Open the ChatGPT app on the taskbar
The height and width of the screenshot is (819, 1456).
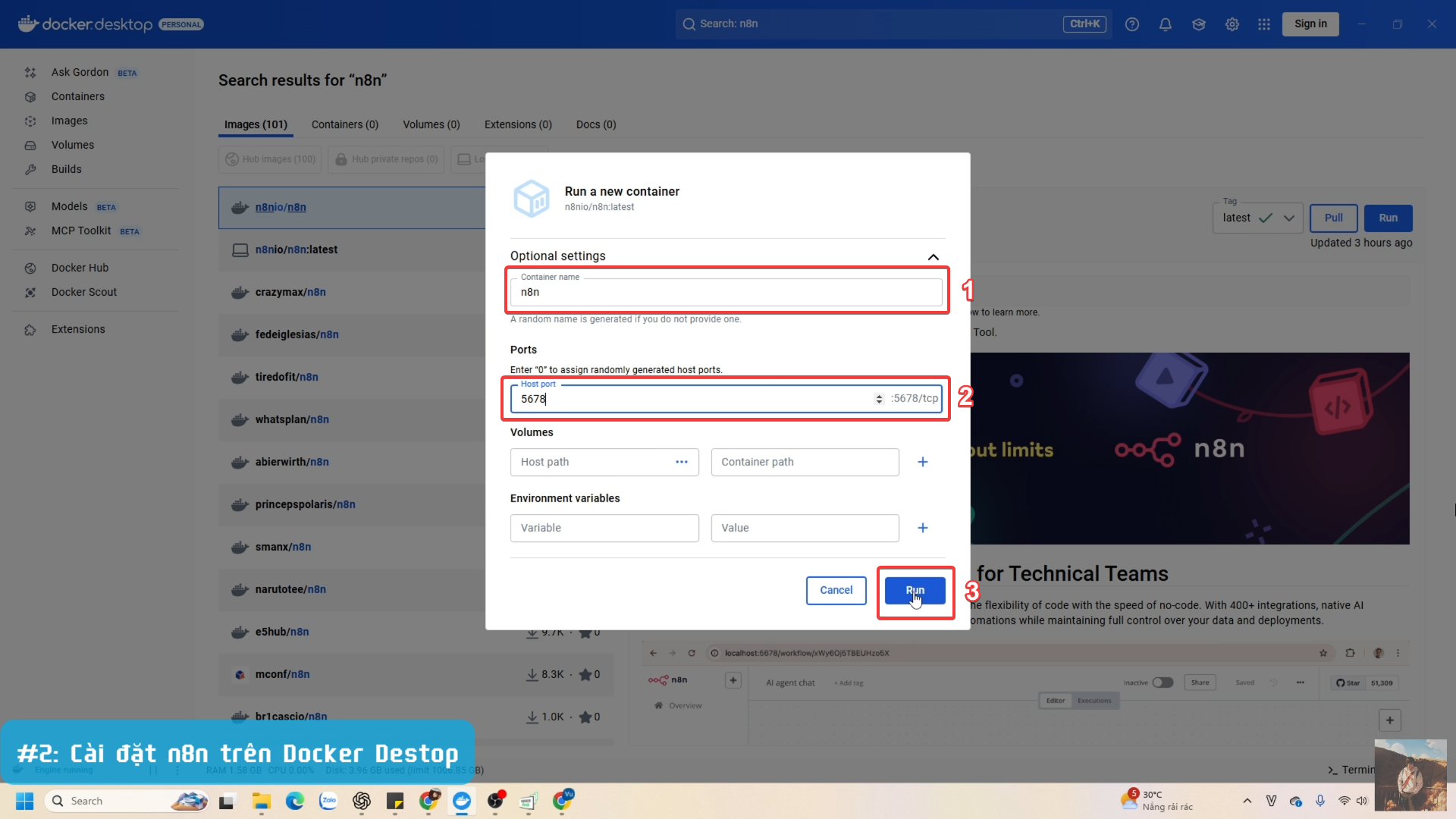pyautogui.click(x=362, y=801)
